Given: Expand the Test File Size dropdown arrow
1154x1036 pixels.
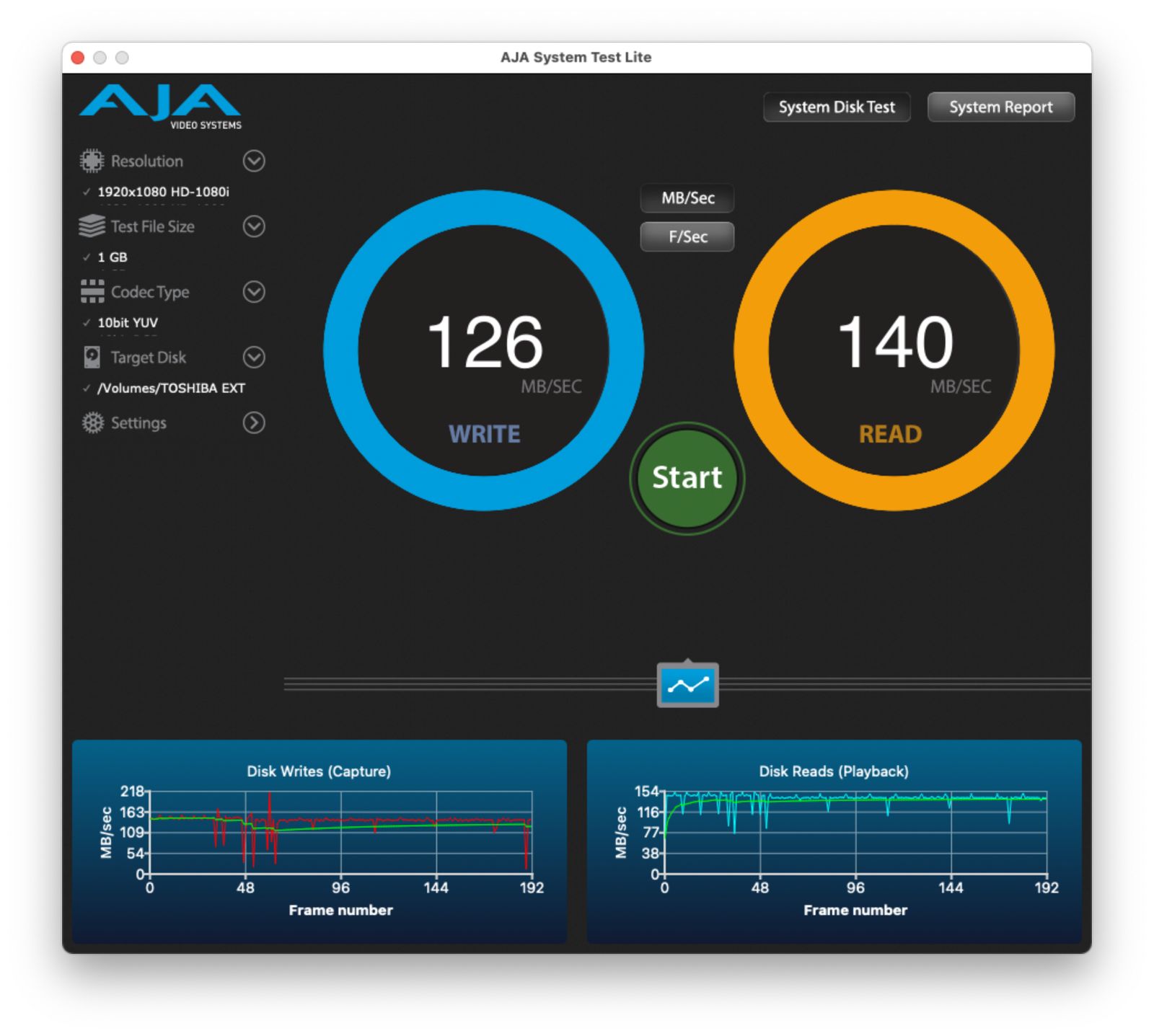Looking at the screenshot, I should coord(254,226).
